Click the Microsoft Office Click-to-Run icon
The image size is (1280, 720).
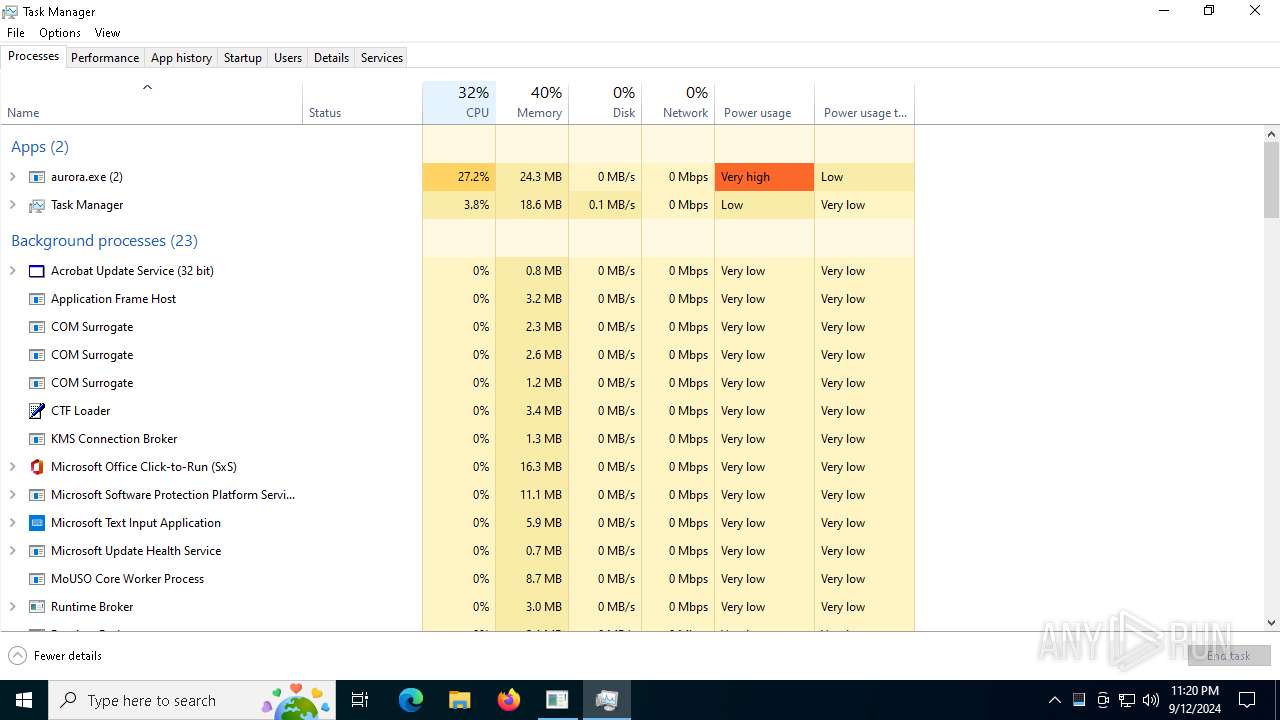click(x=37, y=467)
